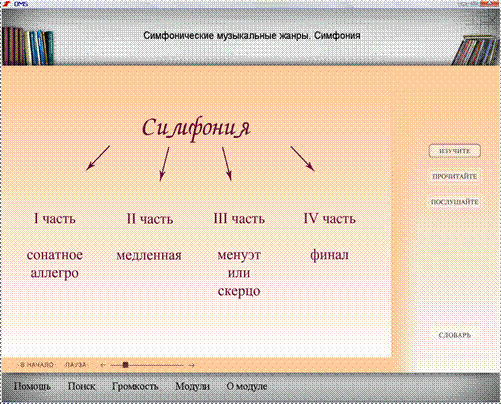The height and width of the screenshot is (404, 501).
Task: Open the О модуле menu item
Action: (247, 386)
